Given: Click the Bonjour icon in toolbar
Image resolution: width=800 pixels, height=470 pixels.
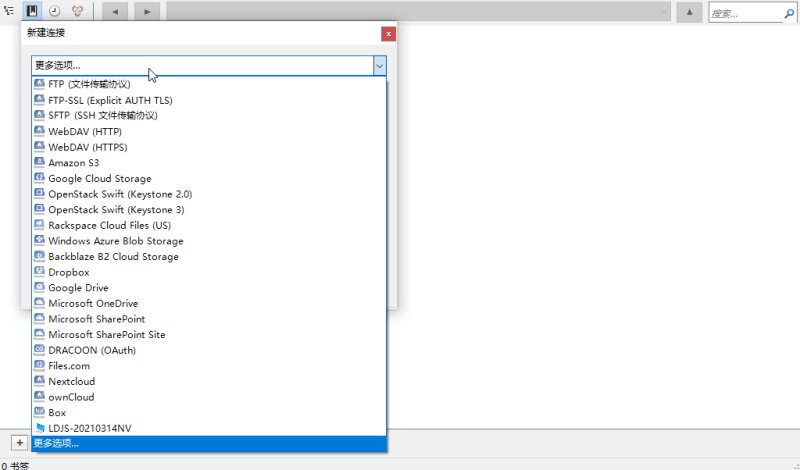Looking at the screenshot, I should click(x=77, y=11).
